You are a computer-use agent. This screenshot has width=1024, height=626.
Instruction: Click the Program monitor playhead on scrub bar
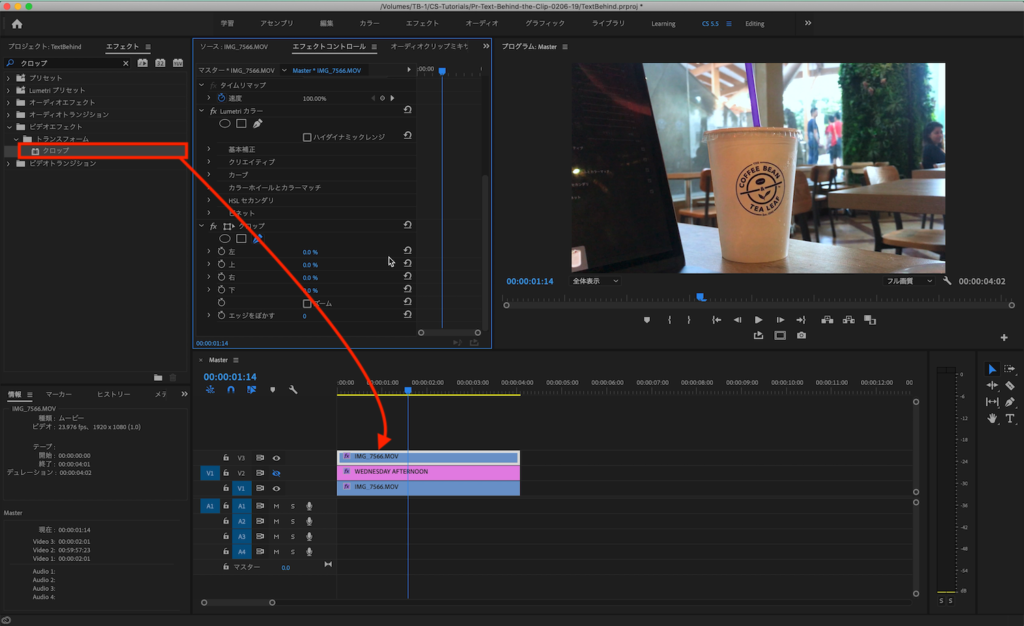[700, 297]
